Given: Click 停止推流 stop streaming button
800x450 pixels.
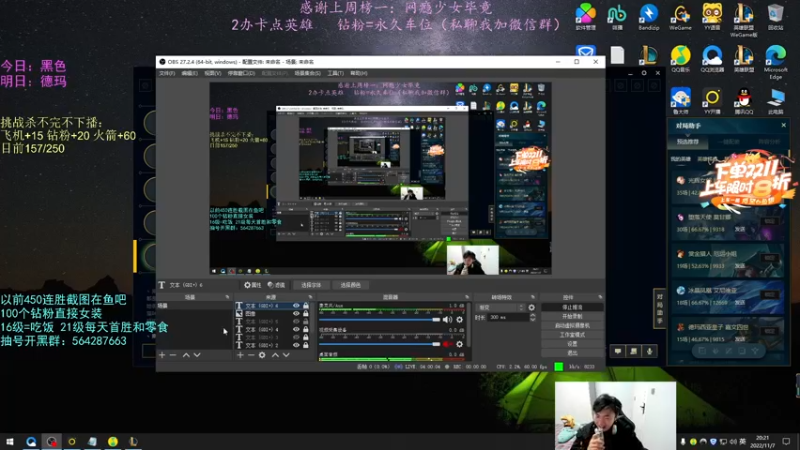Looking at the screenshot, I should 572,307.
